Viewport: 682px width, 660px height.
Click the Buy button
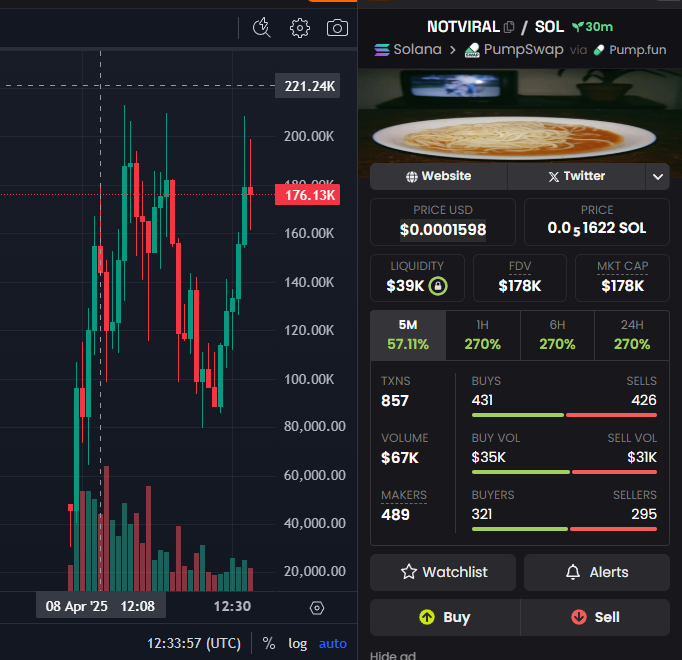coord(445,617)
